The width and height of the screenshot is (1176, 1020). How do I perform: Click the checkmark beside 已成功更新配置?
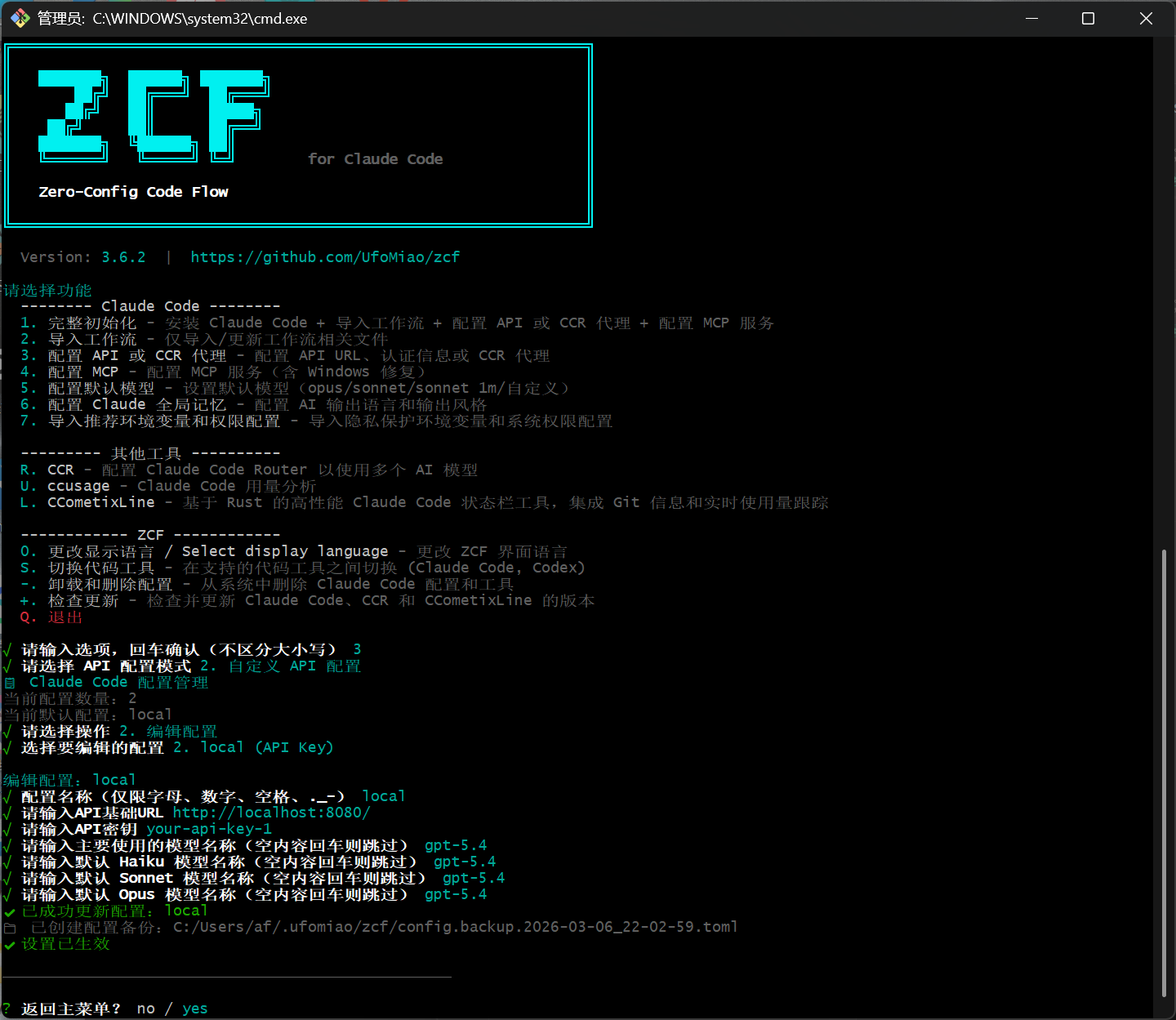pyautogui.click(x=10, y=911)
